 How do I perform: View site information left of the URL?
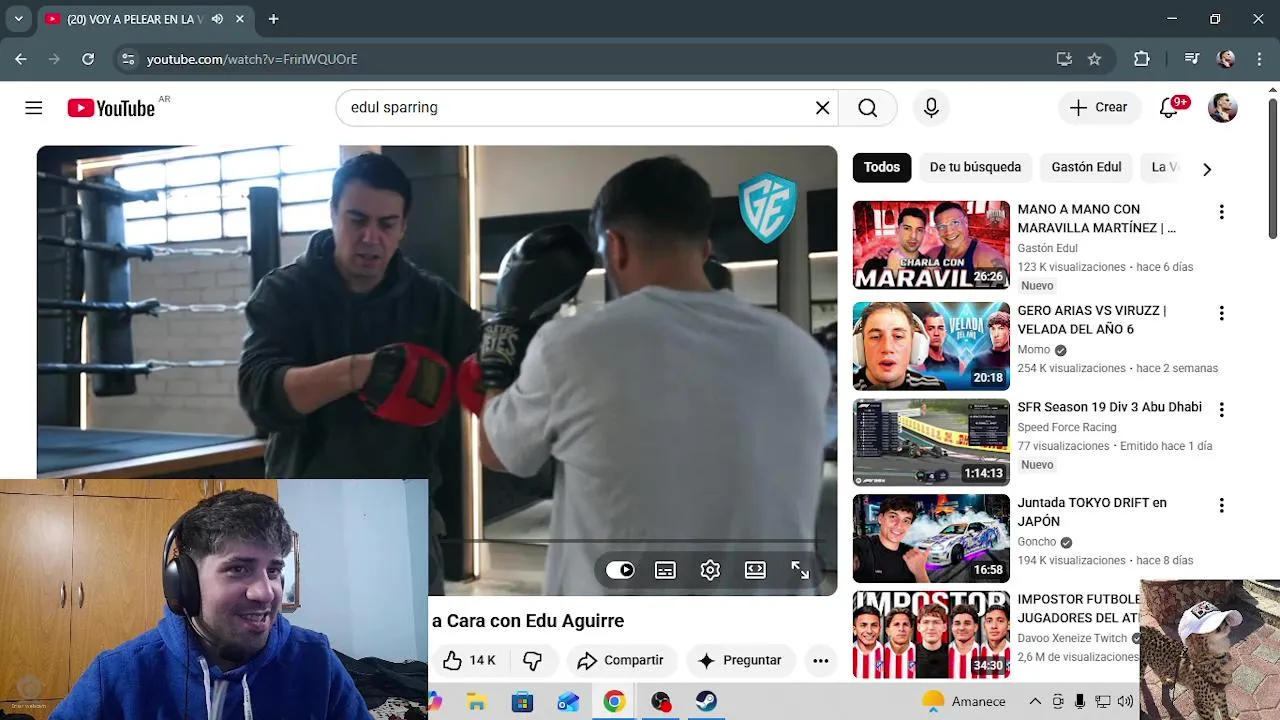point(127,59)
